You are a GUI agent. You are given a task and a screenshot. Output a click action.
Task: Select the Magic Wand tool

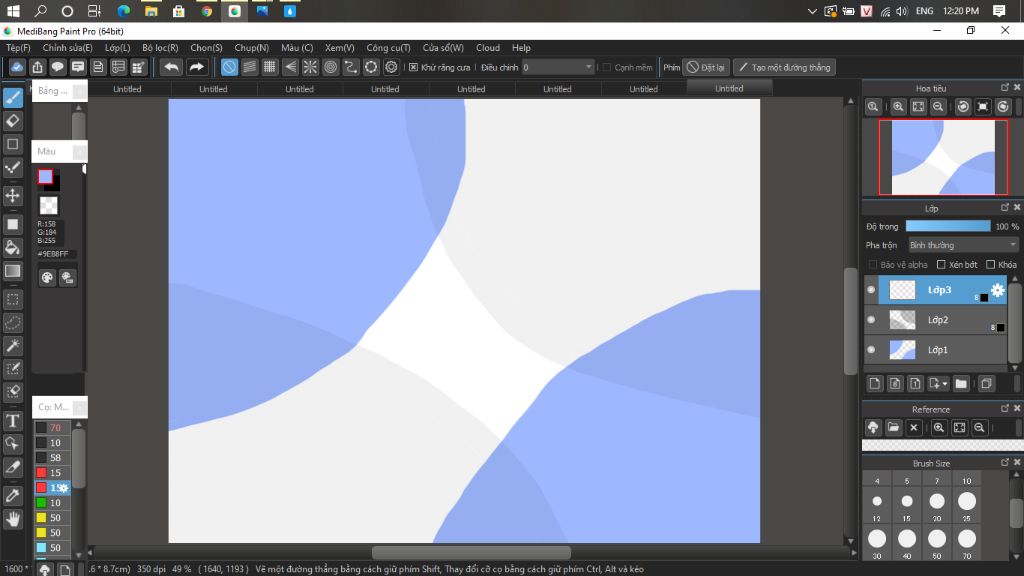point(13,346)
